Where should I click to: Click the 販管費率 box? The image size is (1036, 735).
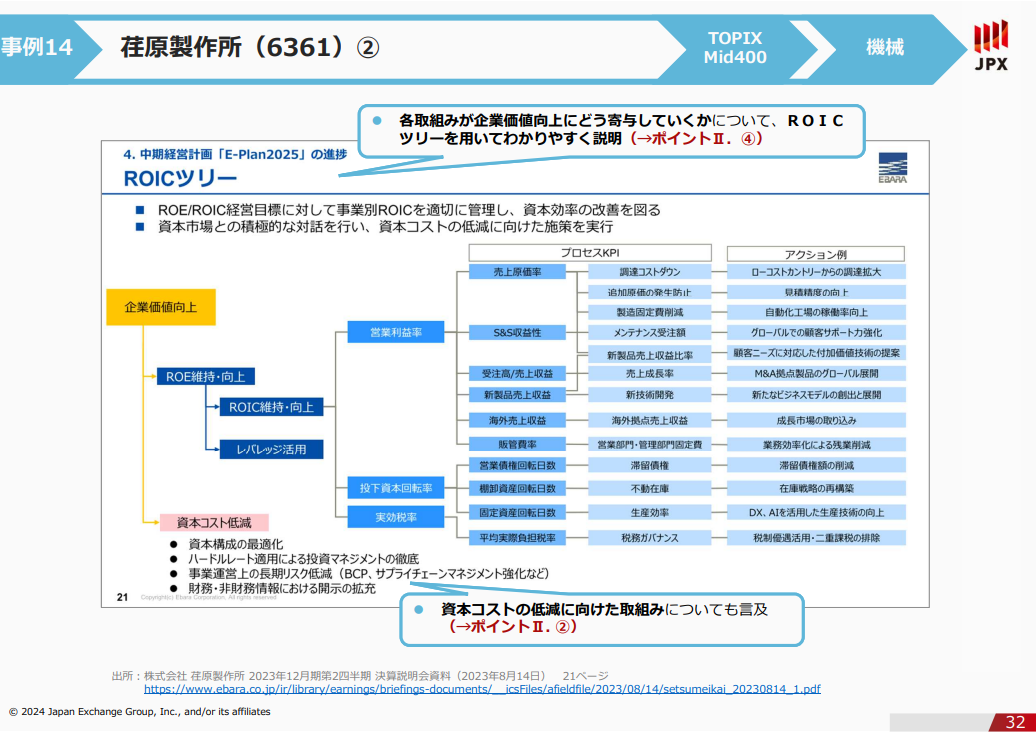(x=517, y=444)
